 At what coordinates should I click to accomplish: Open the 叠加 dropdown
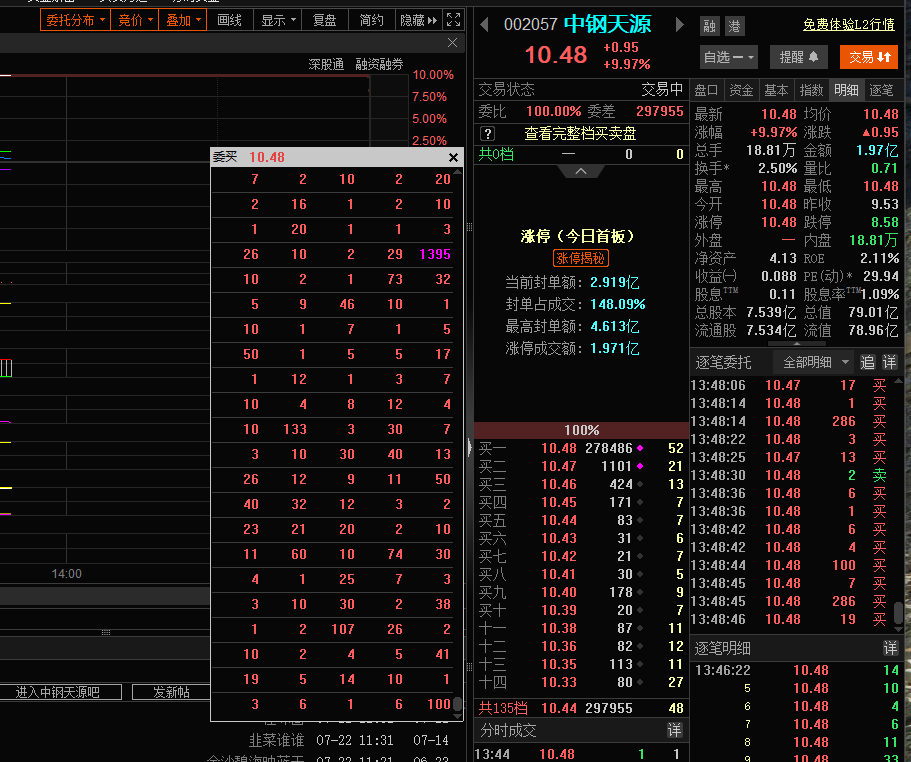tap(182, 20)
